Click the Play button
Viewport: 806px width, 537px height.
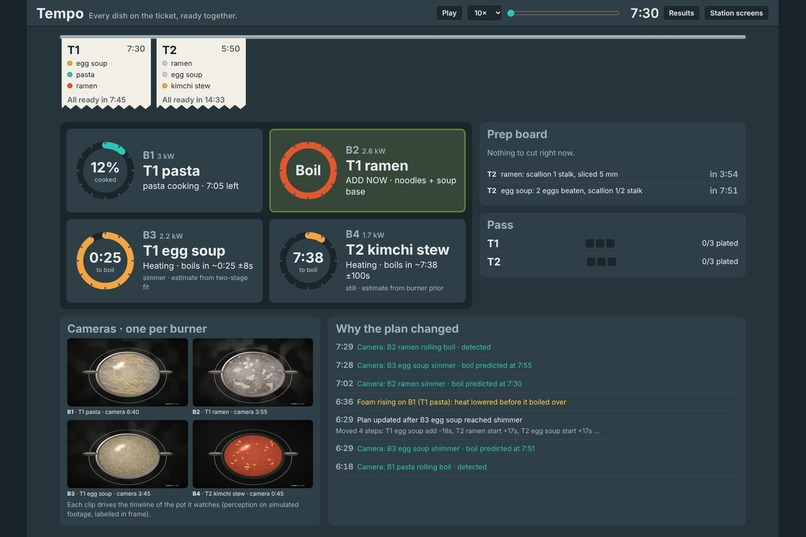[449, 13]
